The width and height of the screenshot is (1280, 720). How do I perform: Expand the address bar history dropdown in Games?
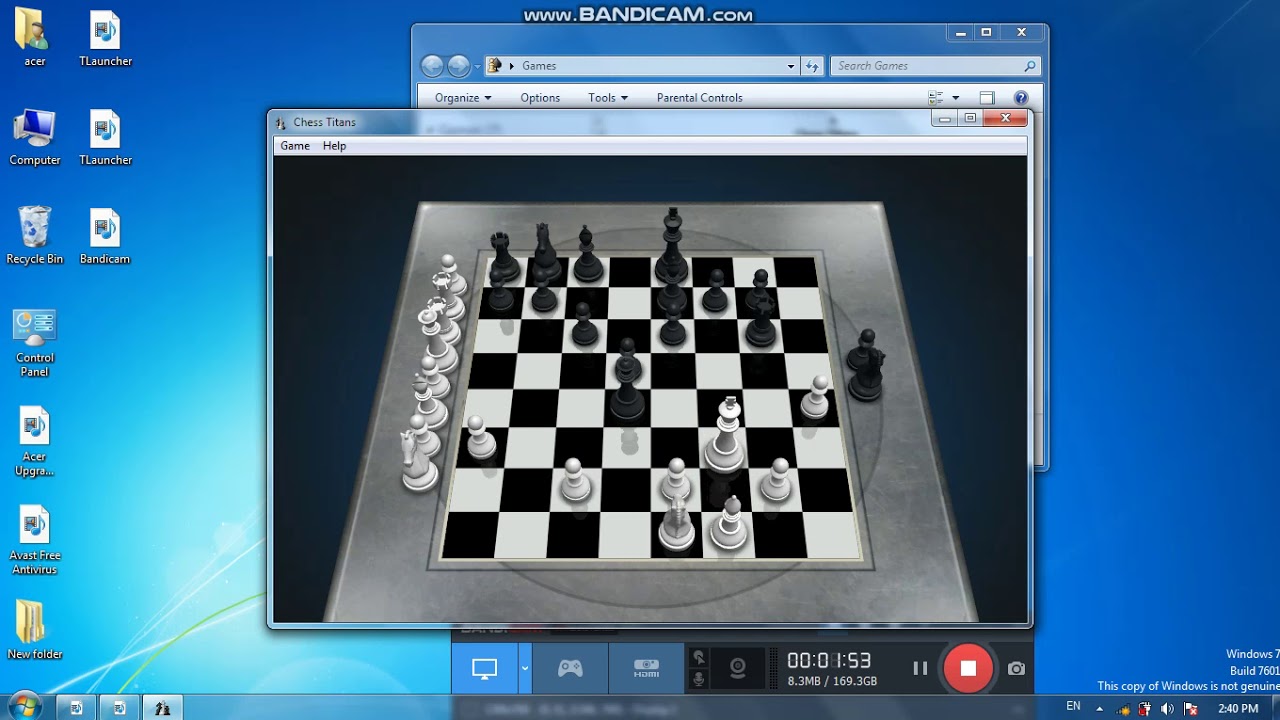tap(791, 66)
